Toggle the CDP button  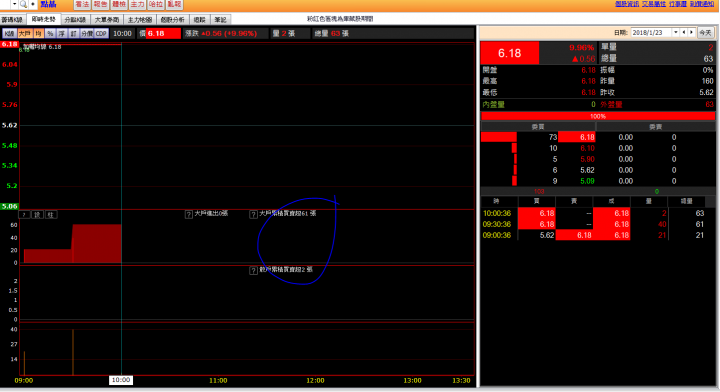(101, 34)
